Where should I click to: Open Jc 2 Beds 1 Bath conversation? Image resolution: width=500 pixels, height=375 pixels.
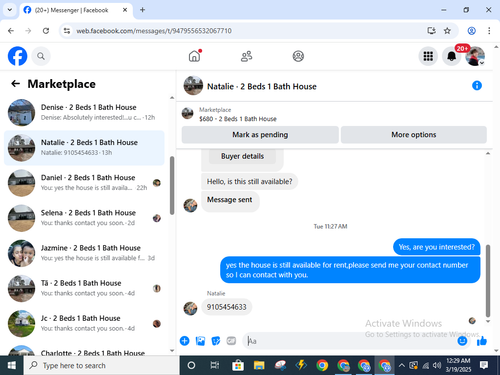point(84,323)
